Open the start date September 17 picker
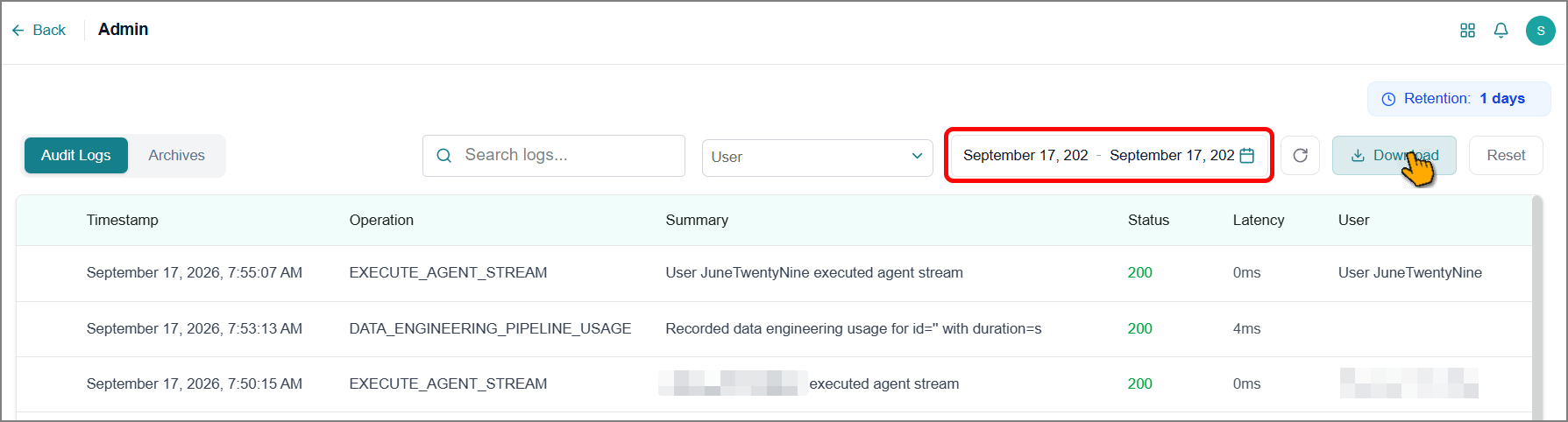 tap(1025, 155)
